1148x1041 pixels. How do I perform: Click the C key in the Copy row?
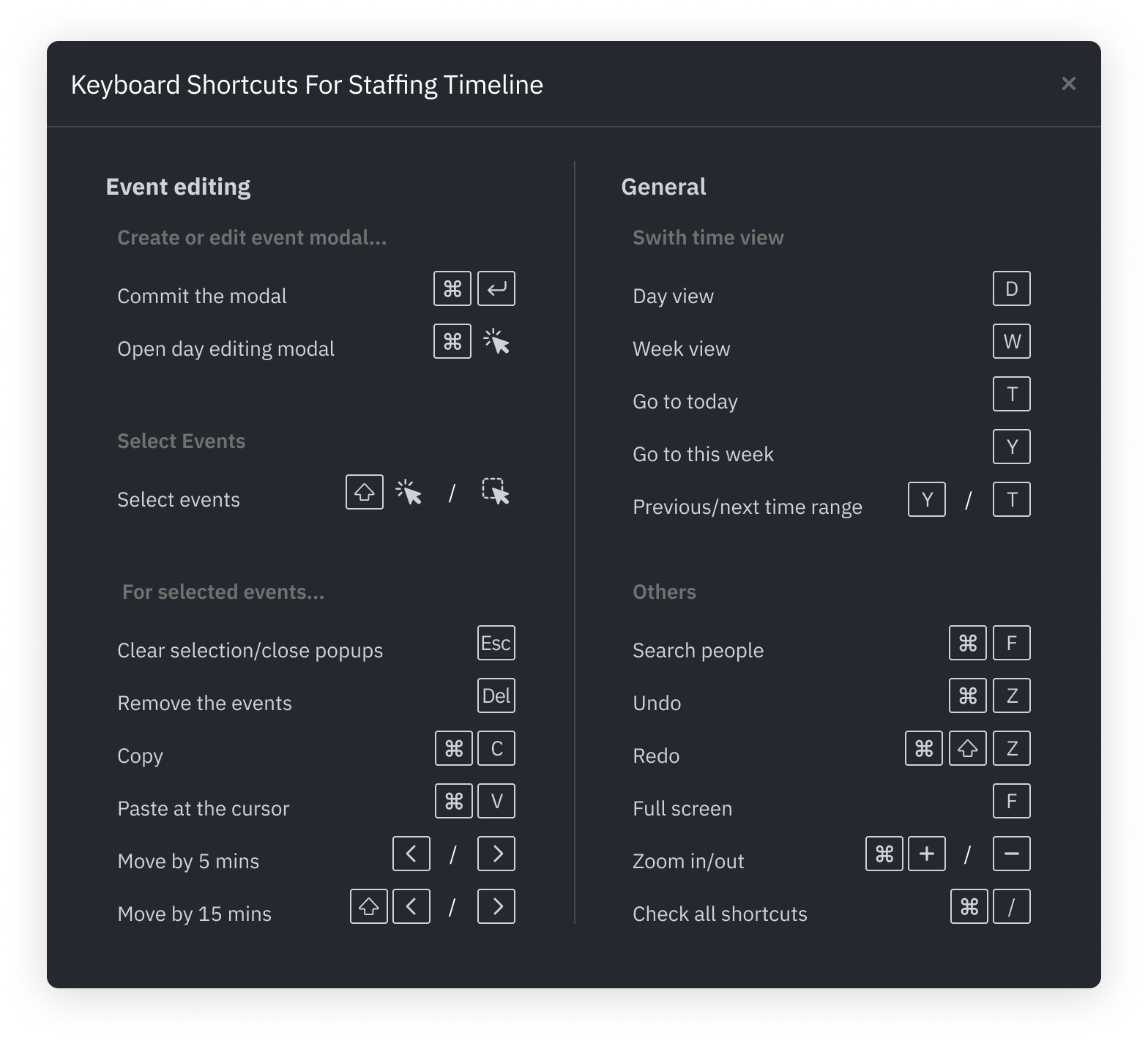tap(496, 748)
